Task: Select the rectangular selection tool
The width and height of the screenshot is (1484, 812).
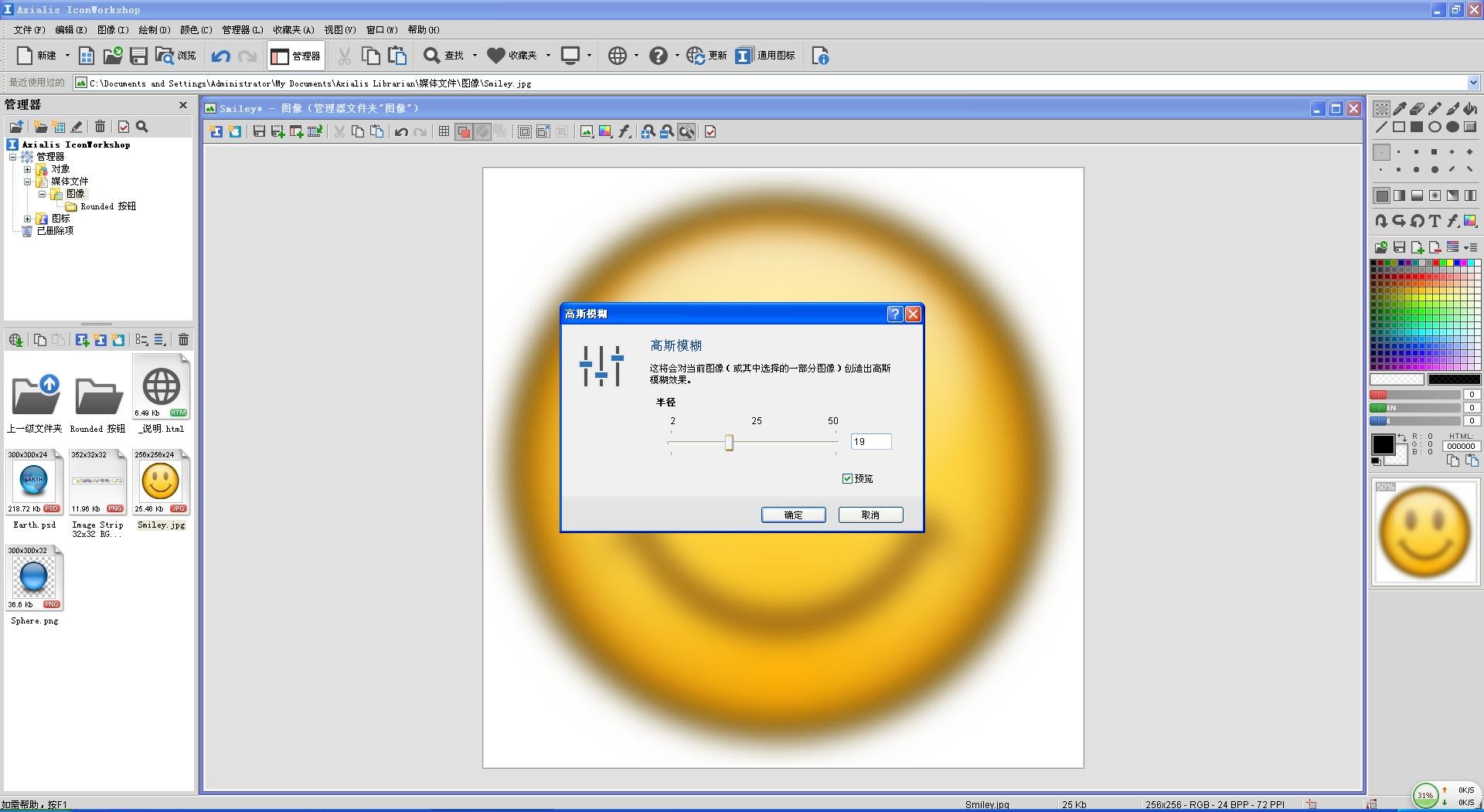Action: click(1381, 109)
